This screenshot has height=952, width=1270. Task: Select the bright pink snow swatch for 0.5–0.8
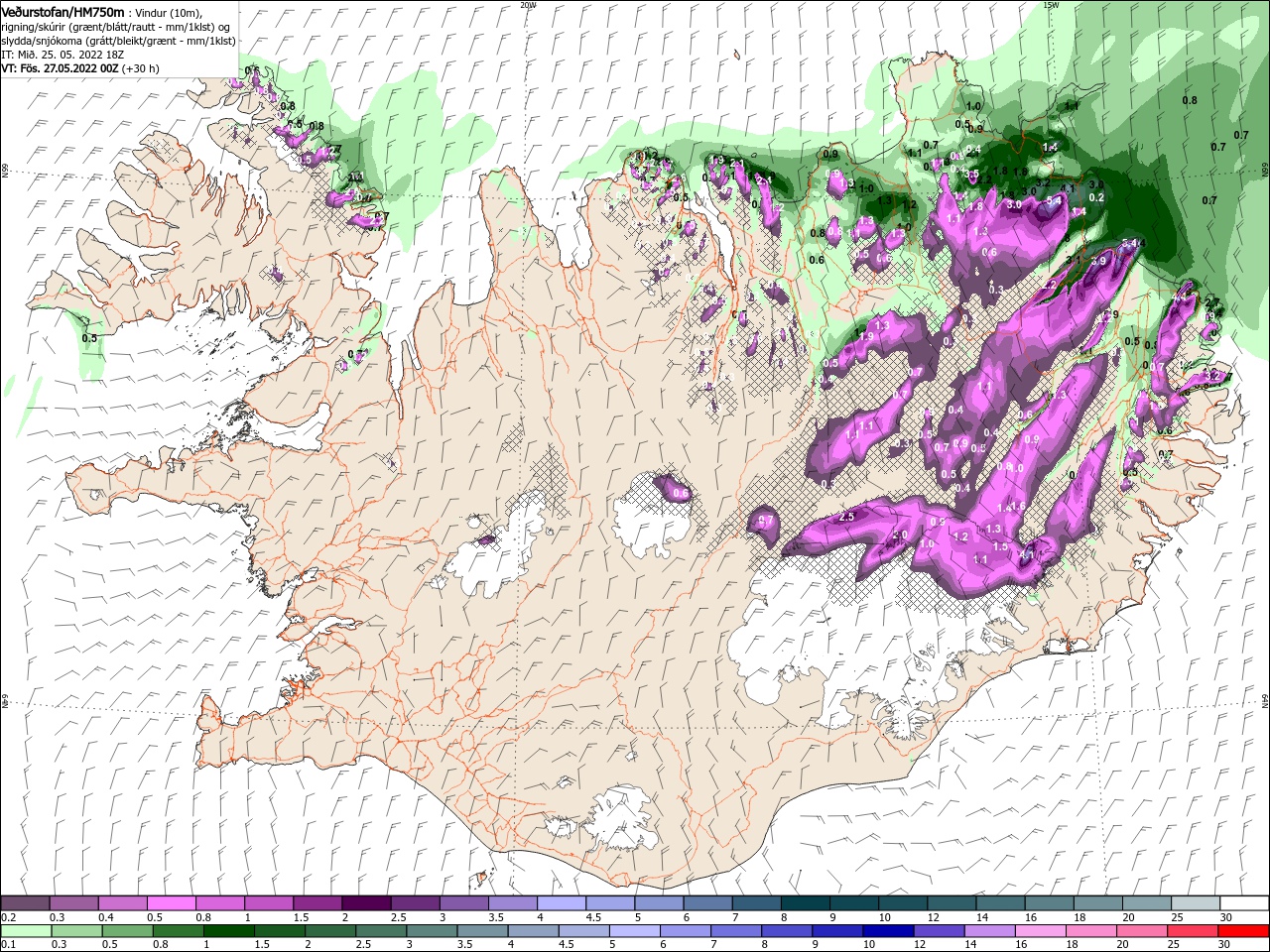[171, 902]
